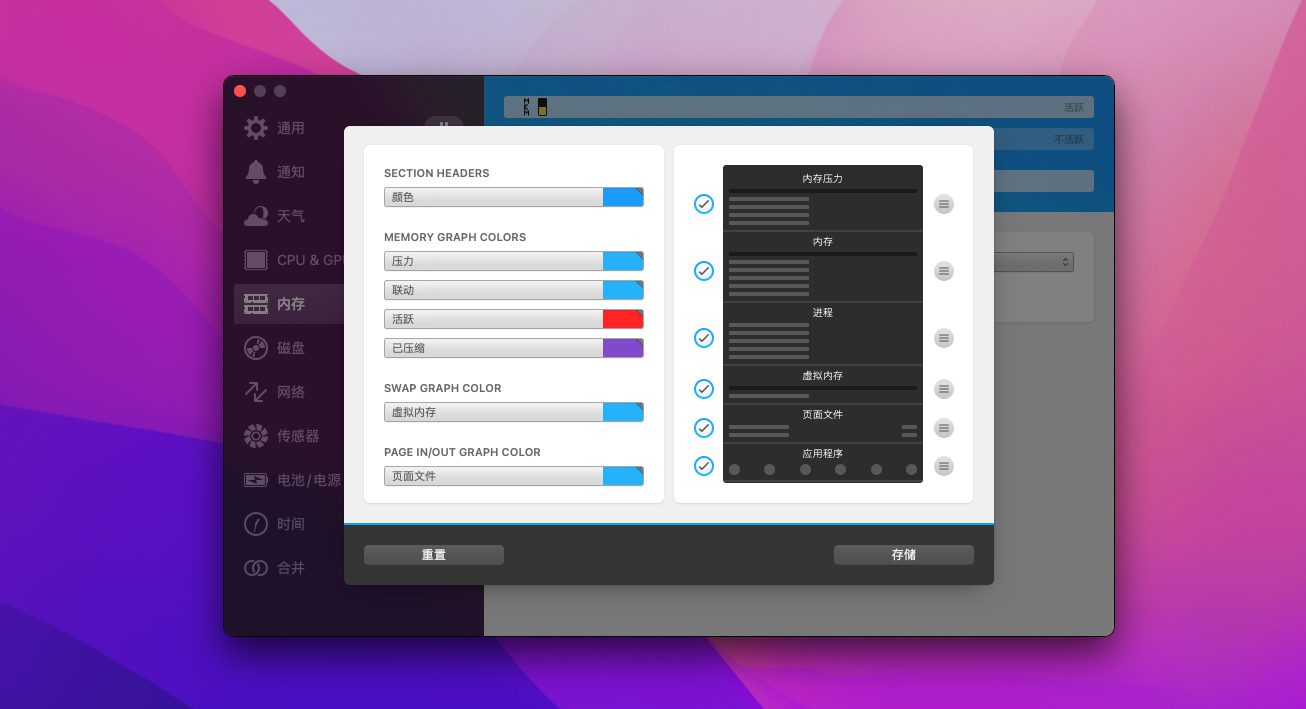Click the red 活跃 color swatch
The height and width of the screenshot is (709, 1306).
(x=623, y=319)
